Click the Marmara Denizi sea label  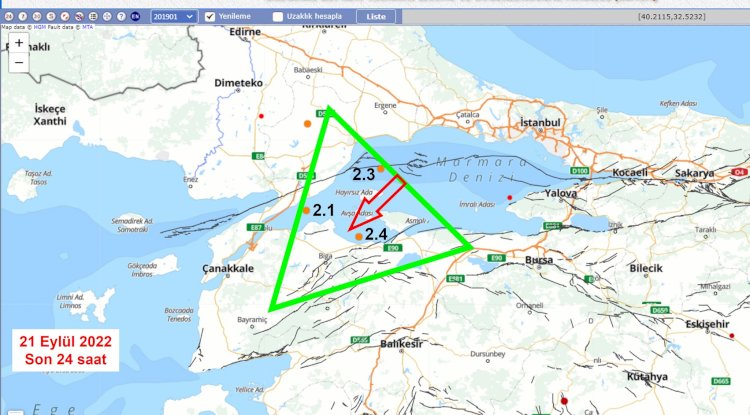pos(481,170)
